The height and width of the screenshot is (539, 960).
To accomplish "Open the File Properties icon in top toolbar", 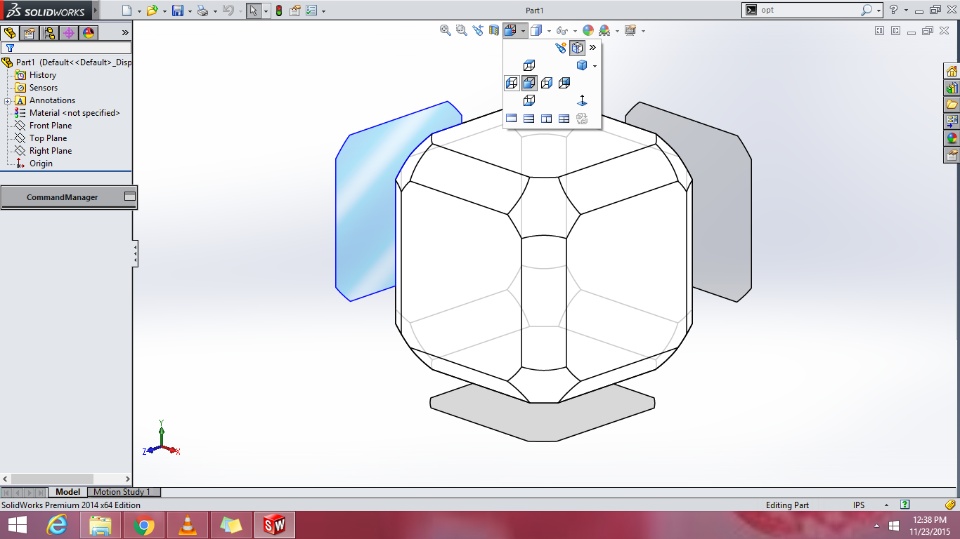I will pos(295,10).
